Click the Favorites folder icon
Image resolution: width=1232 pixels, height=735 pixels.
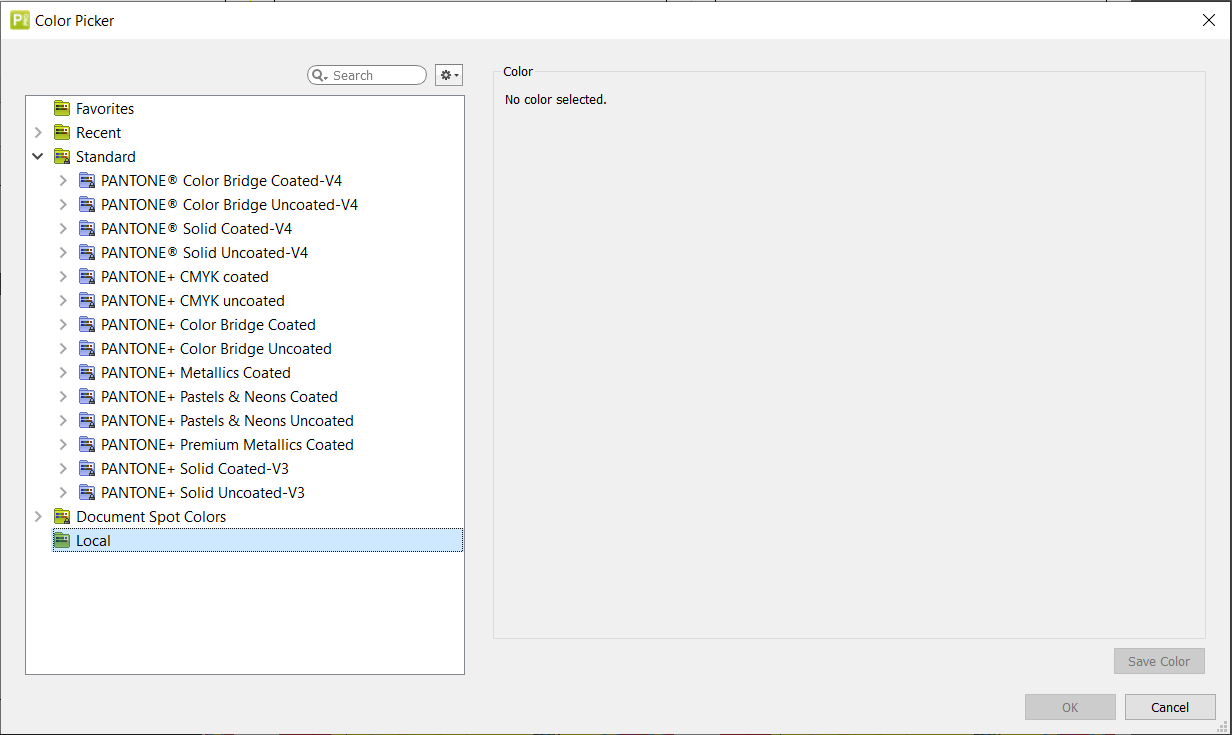click(62, 109)
